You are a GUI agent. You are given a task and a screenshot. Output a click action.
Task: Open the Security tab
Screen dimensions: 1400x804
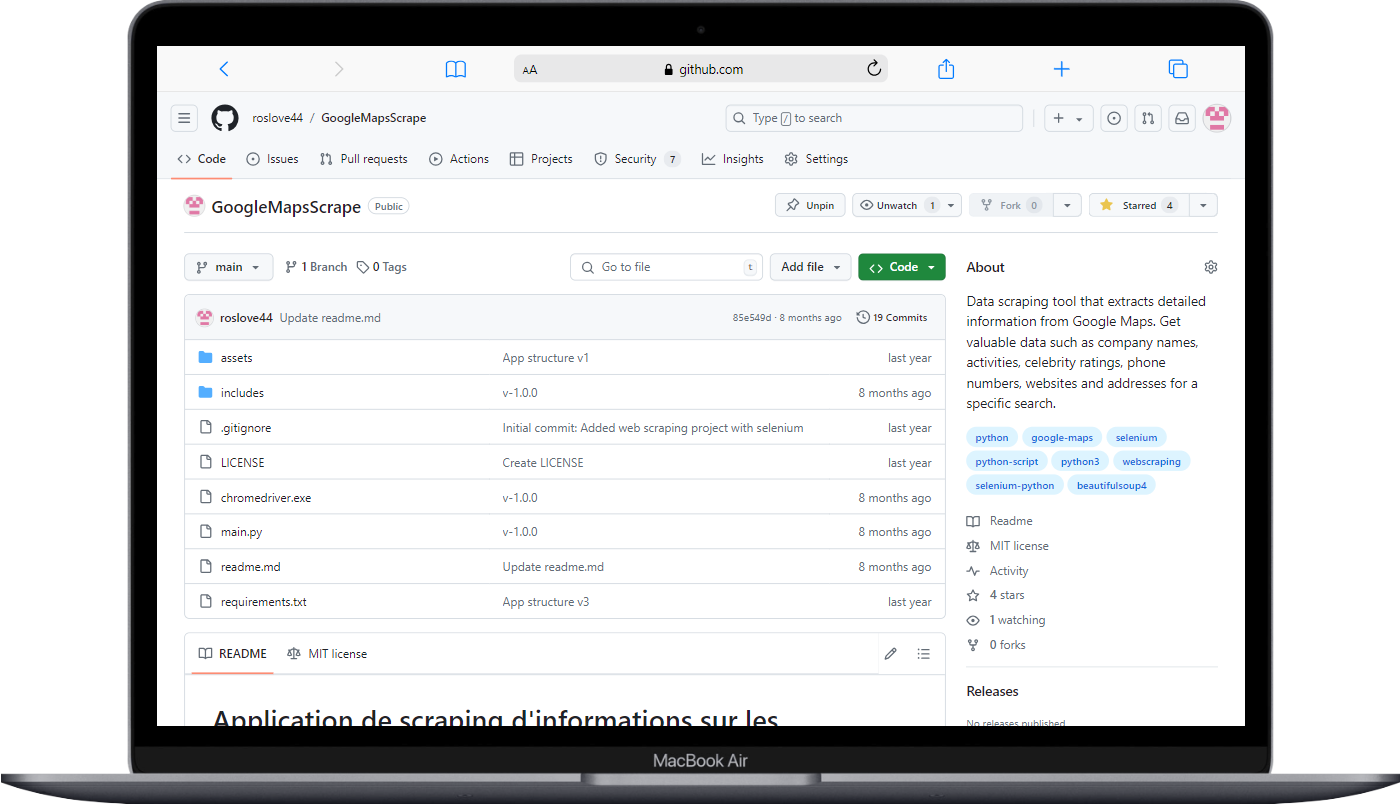point(637,159)
